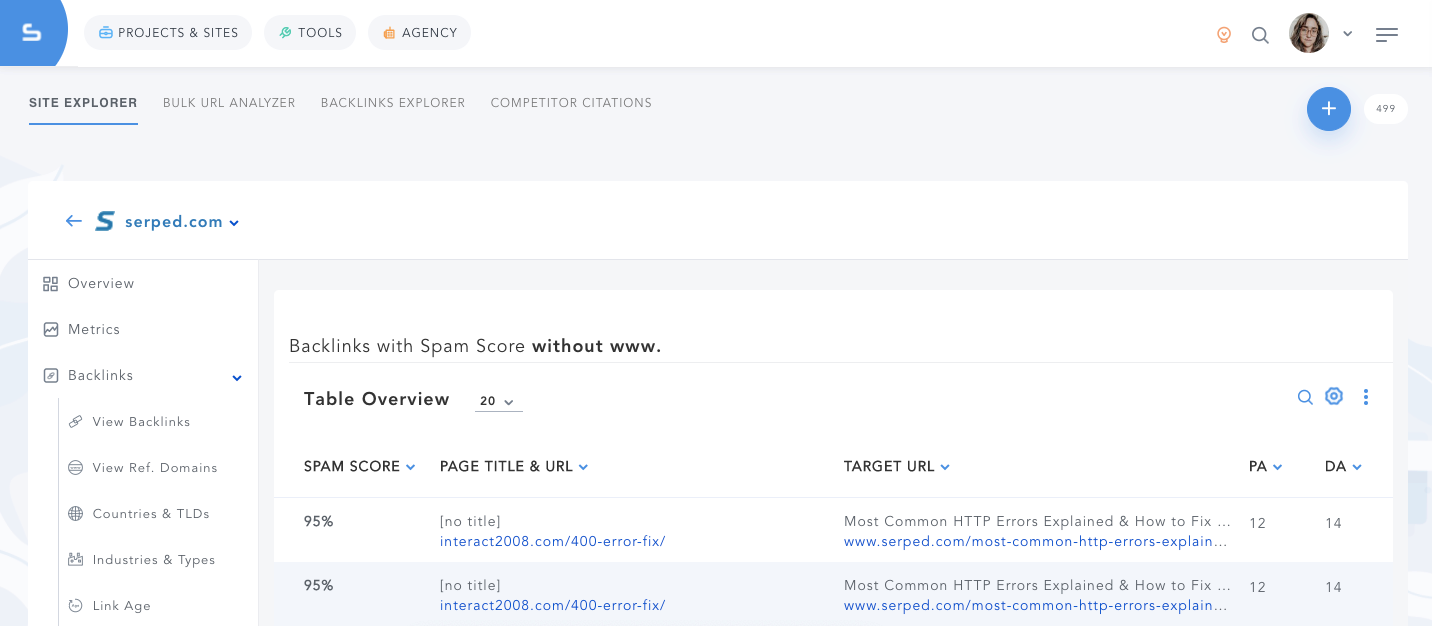Viewport: 1432px width, 626px height.
Task: Open first row's interact2008.com link
Action: tap(553, 542)
